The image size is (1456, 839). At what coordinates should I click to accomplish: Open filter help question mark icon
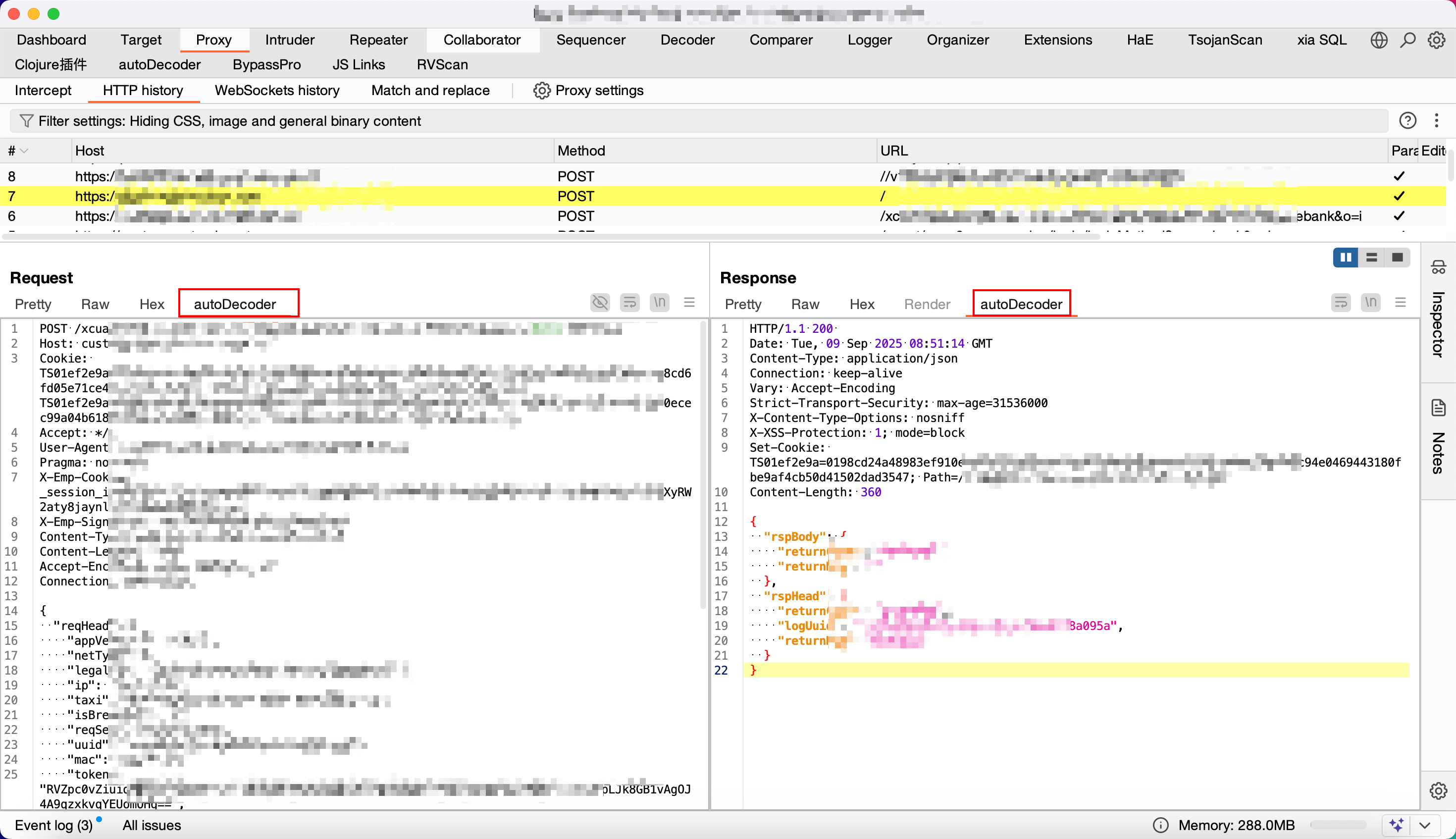tap(1407, 120)
